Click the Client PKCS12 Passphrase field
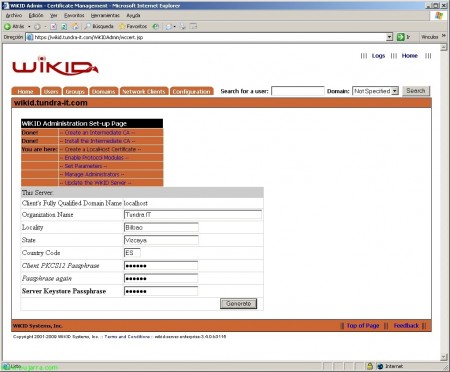 [161, 266]
